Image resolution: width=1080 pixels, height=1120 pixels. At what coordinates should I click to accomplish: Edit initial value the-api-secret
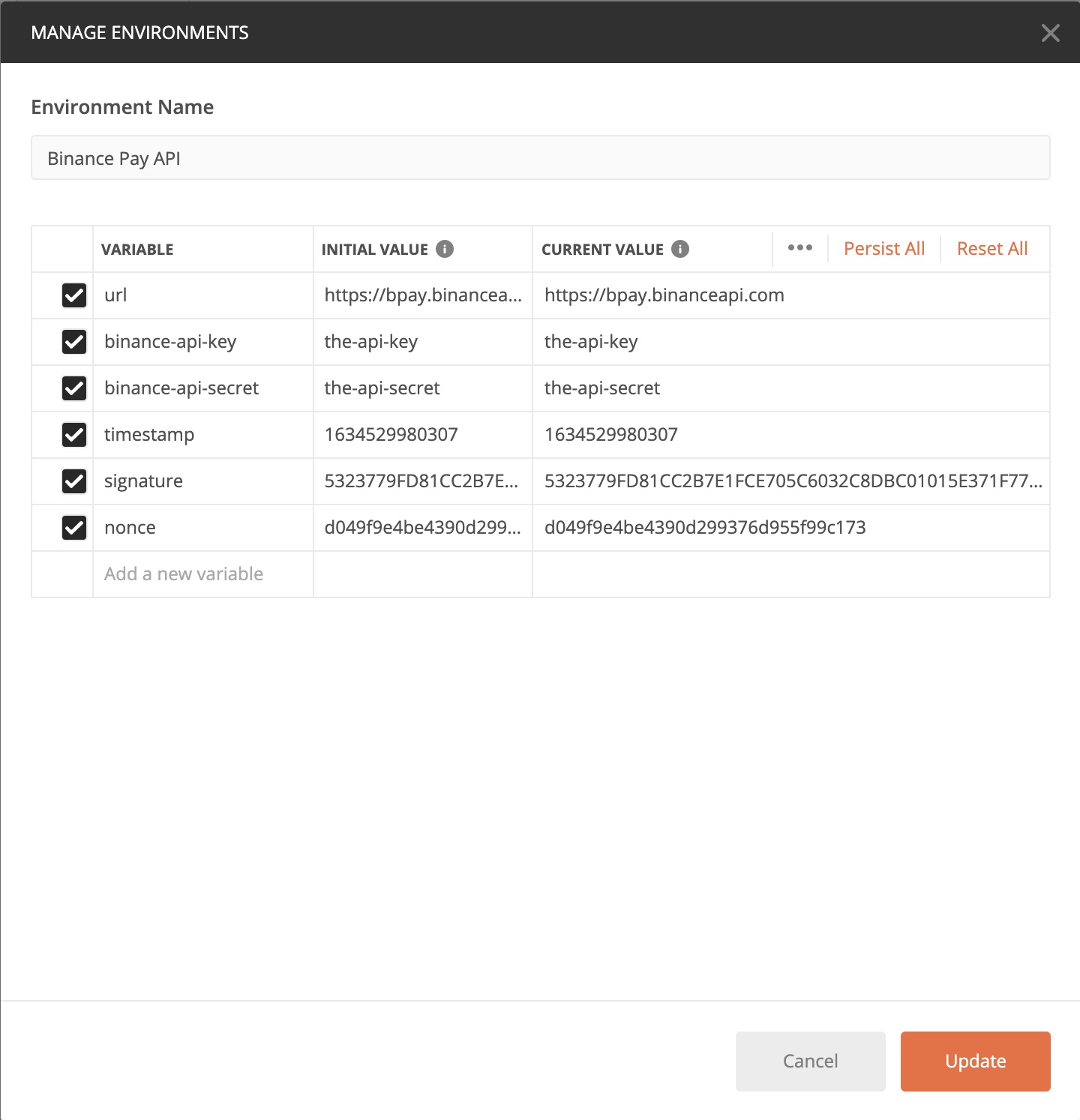tap(423, 388)
